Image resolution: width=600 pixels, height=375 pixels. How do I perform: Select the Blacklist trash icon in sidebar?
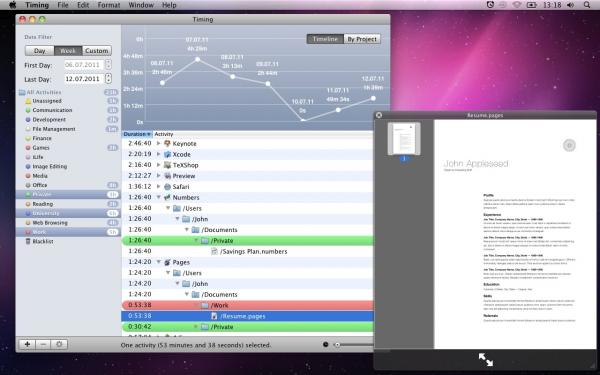28,241
